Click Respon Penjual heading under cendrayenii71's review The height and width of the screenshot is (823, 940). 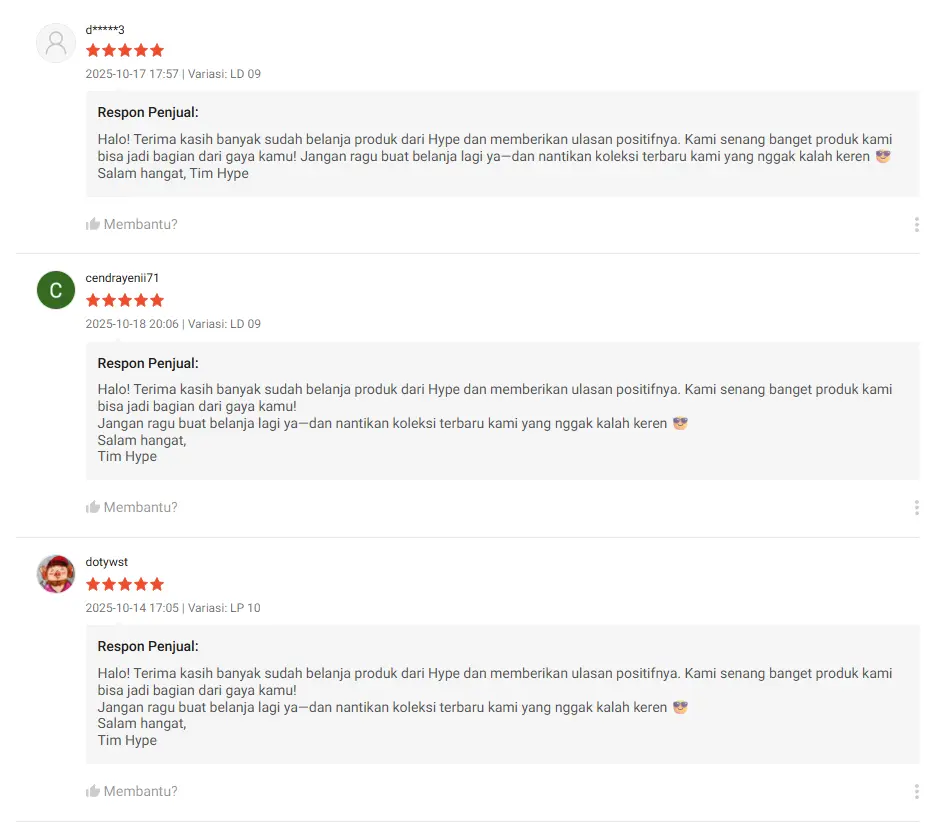point(148,363)
